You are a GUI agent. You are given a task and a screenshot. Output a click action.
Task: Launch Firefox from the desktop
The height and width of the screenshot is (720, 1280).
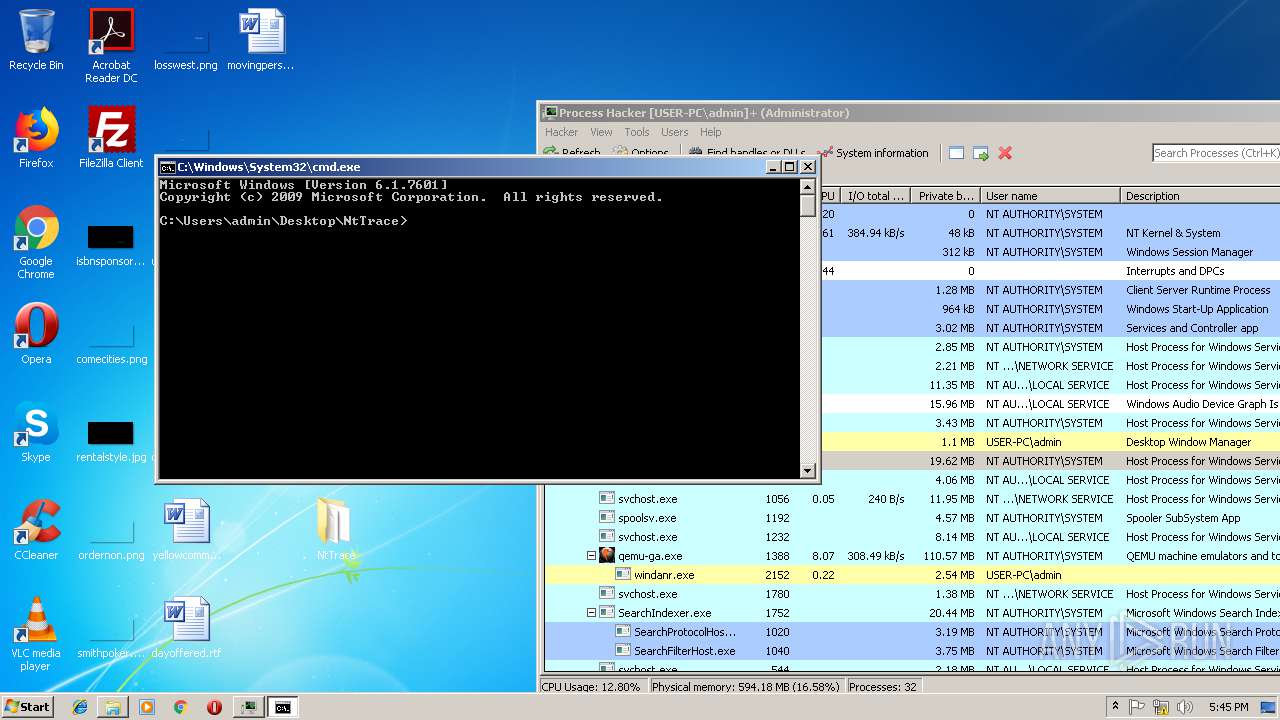click(36, 138)
